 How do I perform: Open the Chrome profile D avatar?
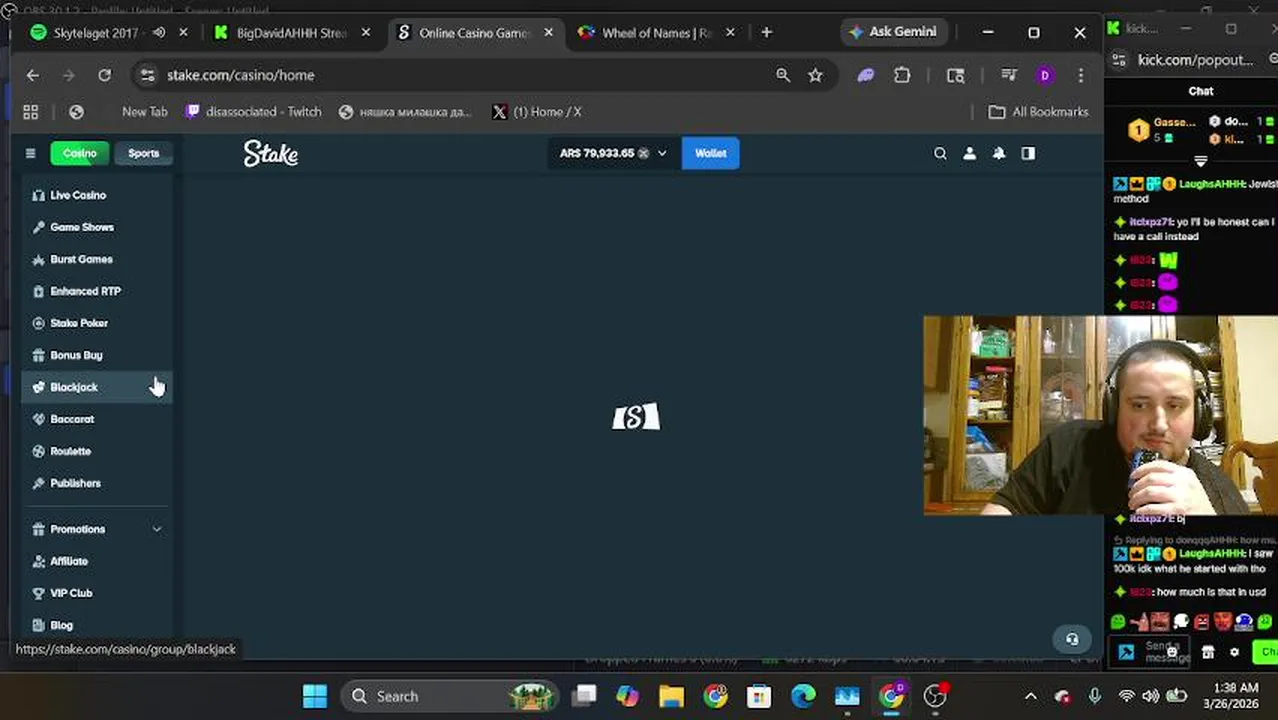tap(1045, 75)
